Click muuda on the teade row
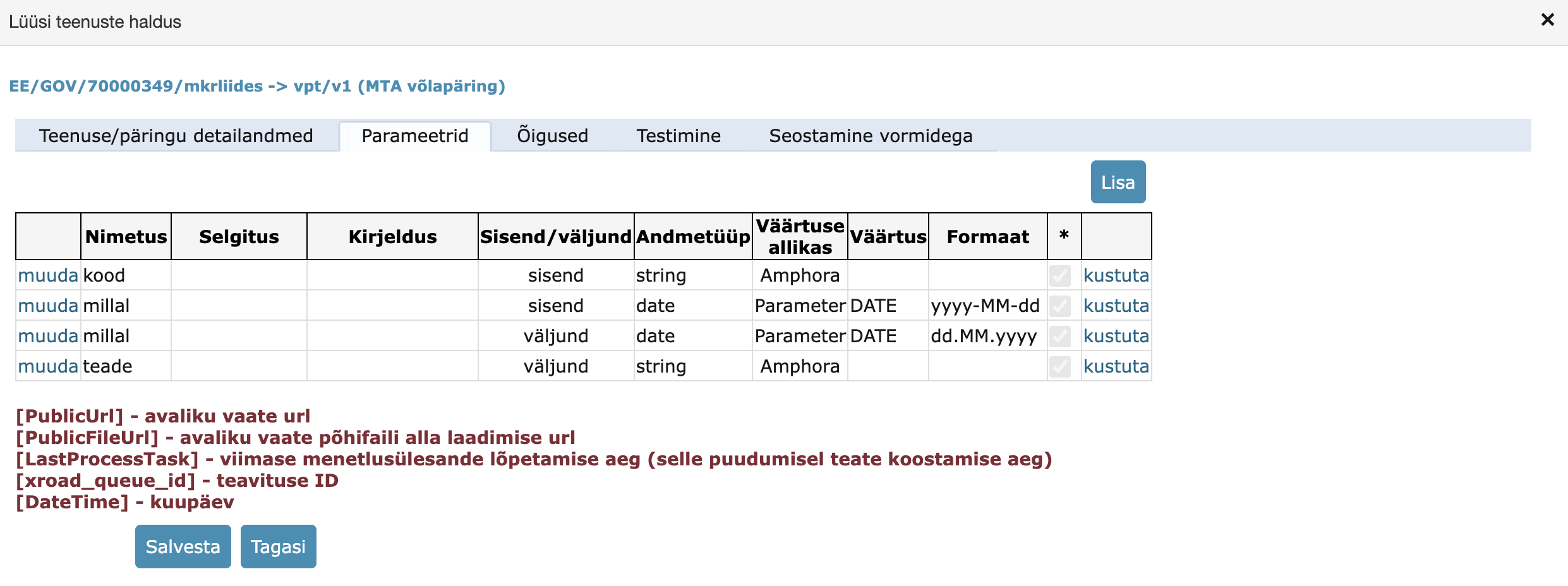This screenshot has height=586, width=1568. [47, 366]
